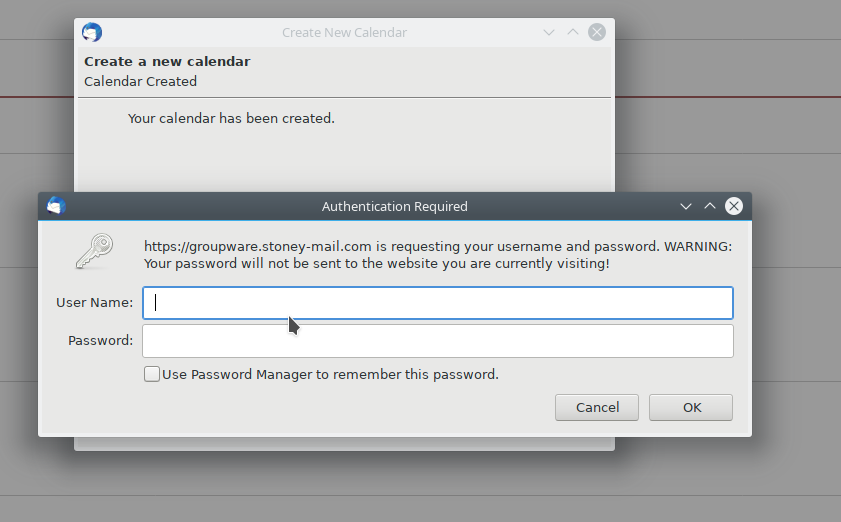Viewport: 841px width, 522px height.
Task: Close the Authentication Required dialog
Action: [x=734, y=206]
